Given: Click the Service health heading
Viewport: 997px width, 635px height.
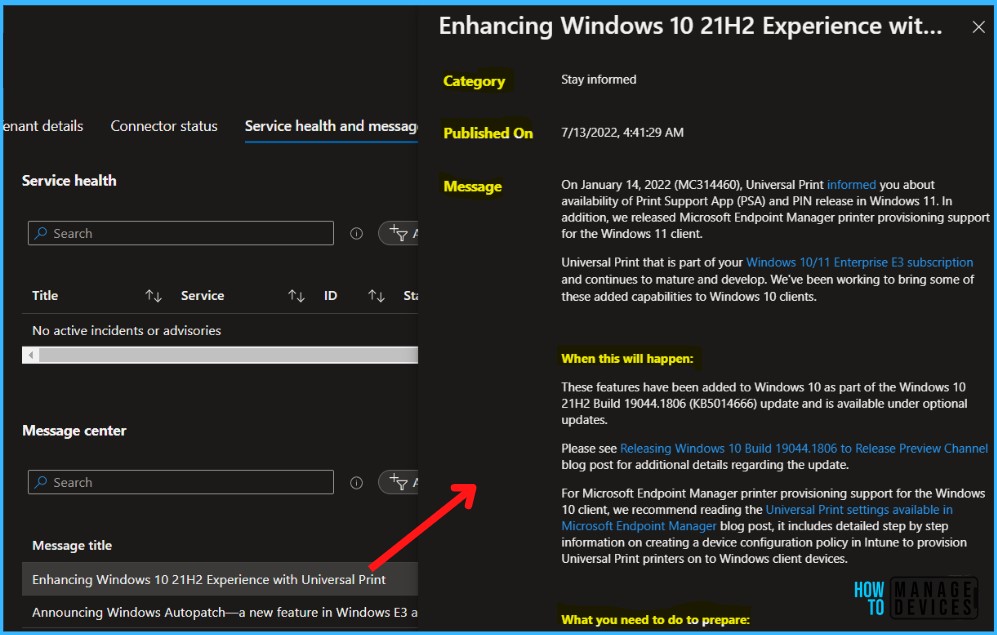Looking at the screenshot, I should (69, 181).
